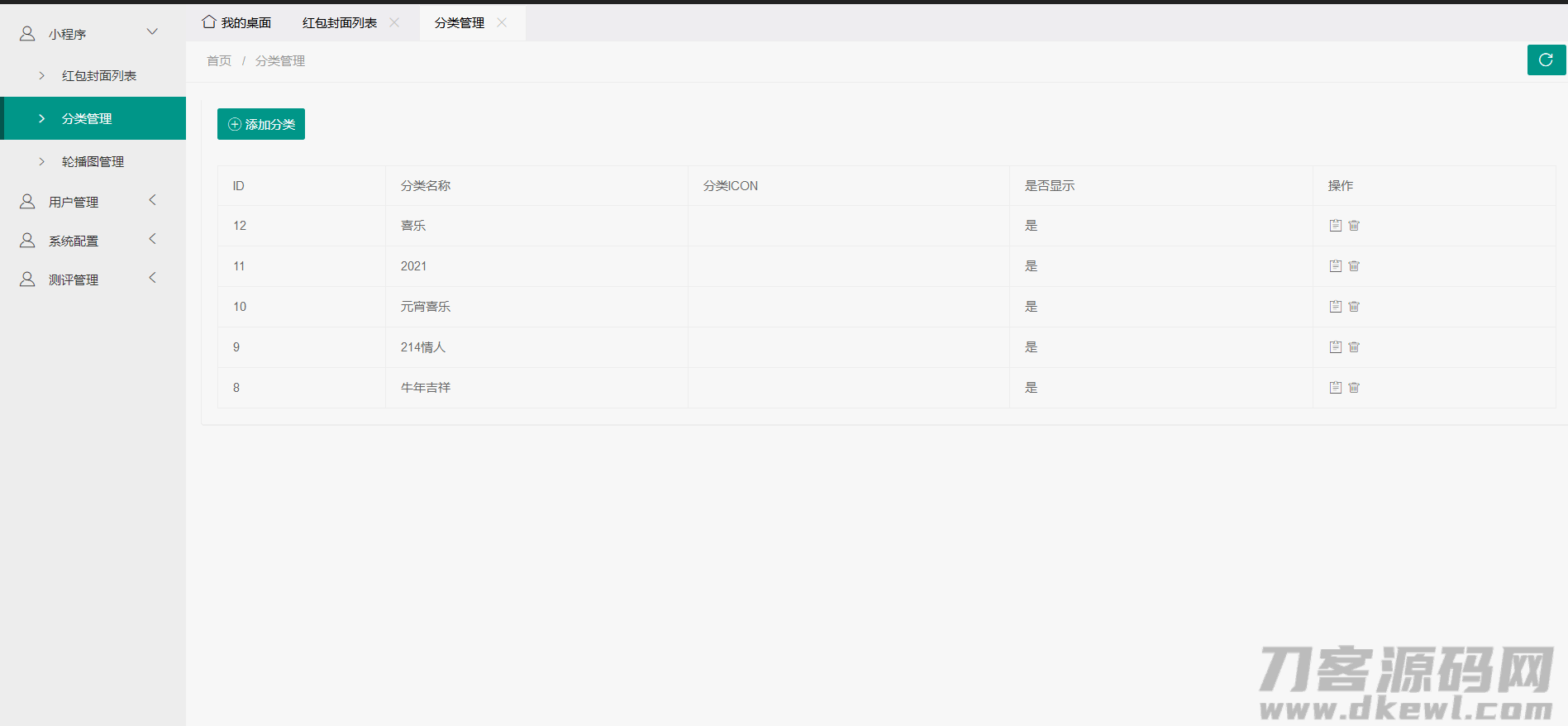Close the 红包封面列表 tab

pyautogui.click(x=394, y=22)
